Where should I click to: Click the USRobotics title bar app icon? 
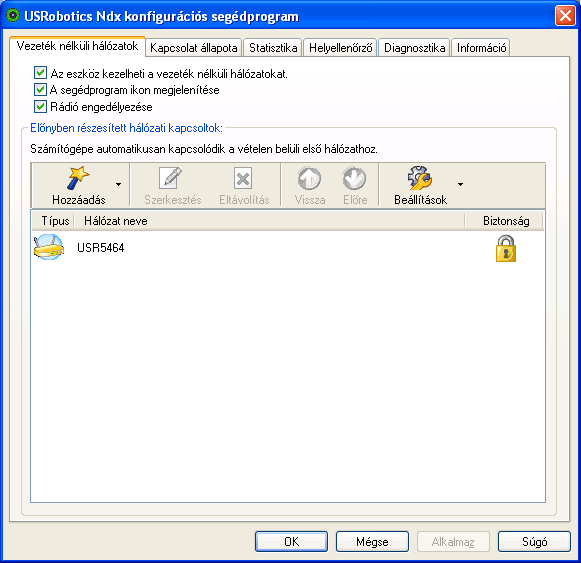pos(13,16)
